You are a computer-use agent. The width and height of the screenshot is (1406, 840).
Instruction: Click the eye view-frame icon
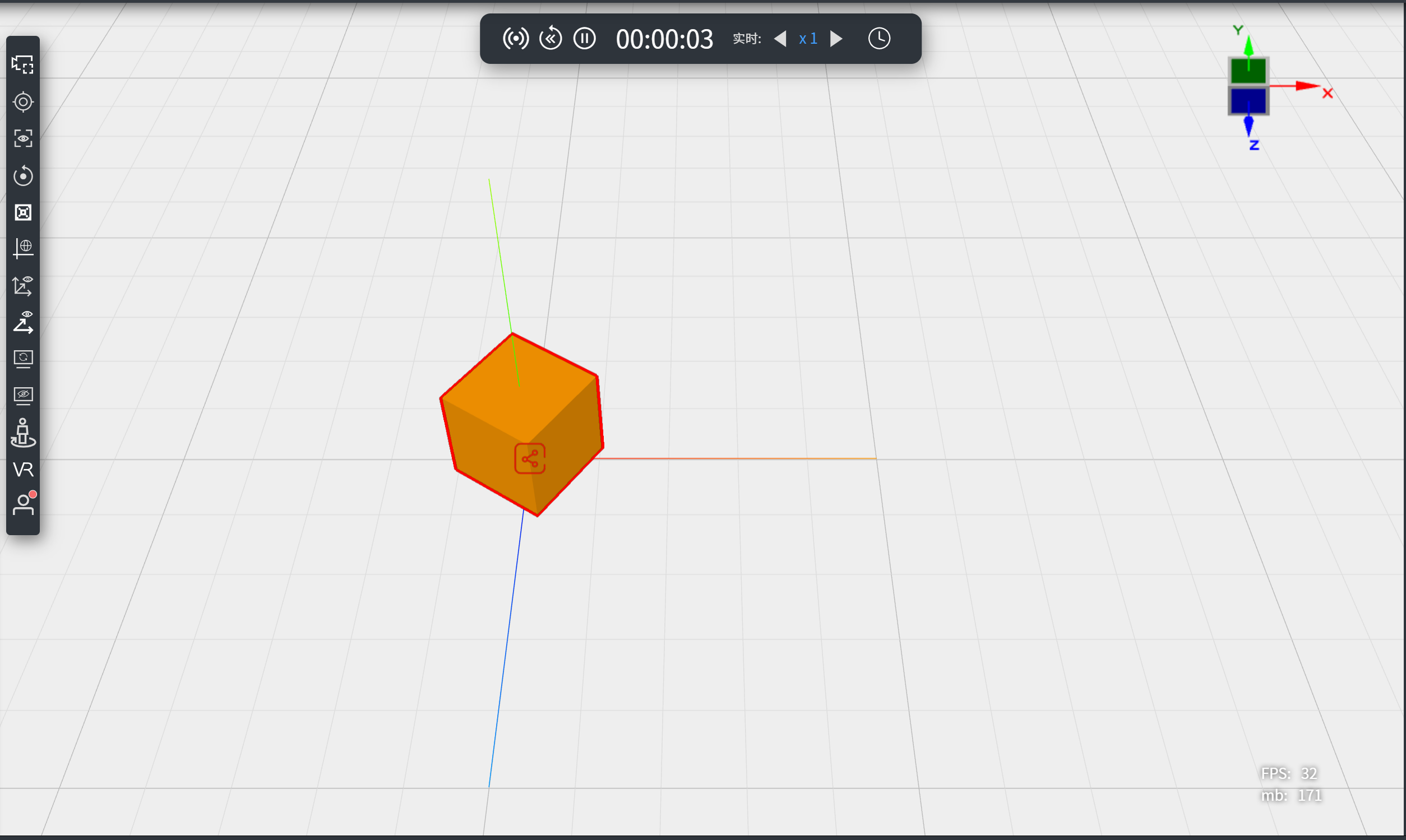click(x=22, y=138)
